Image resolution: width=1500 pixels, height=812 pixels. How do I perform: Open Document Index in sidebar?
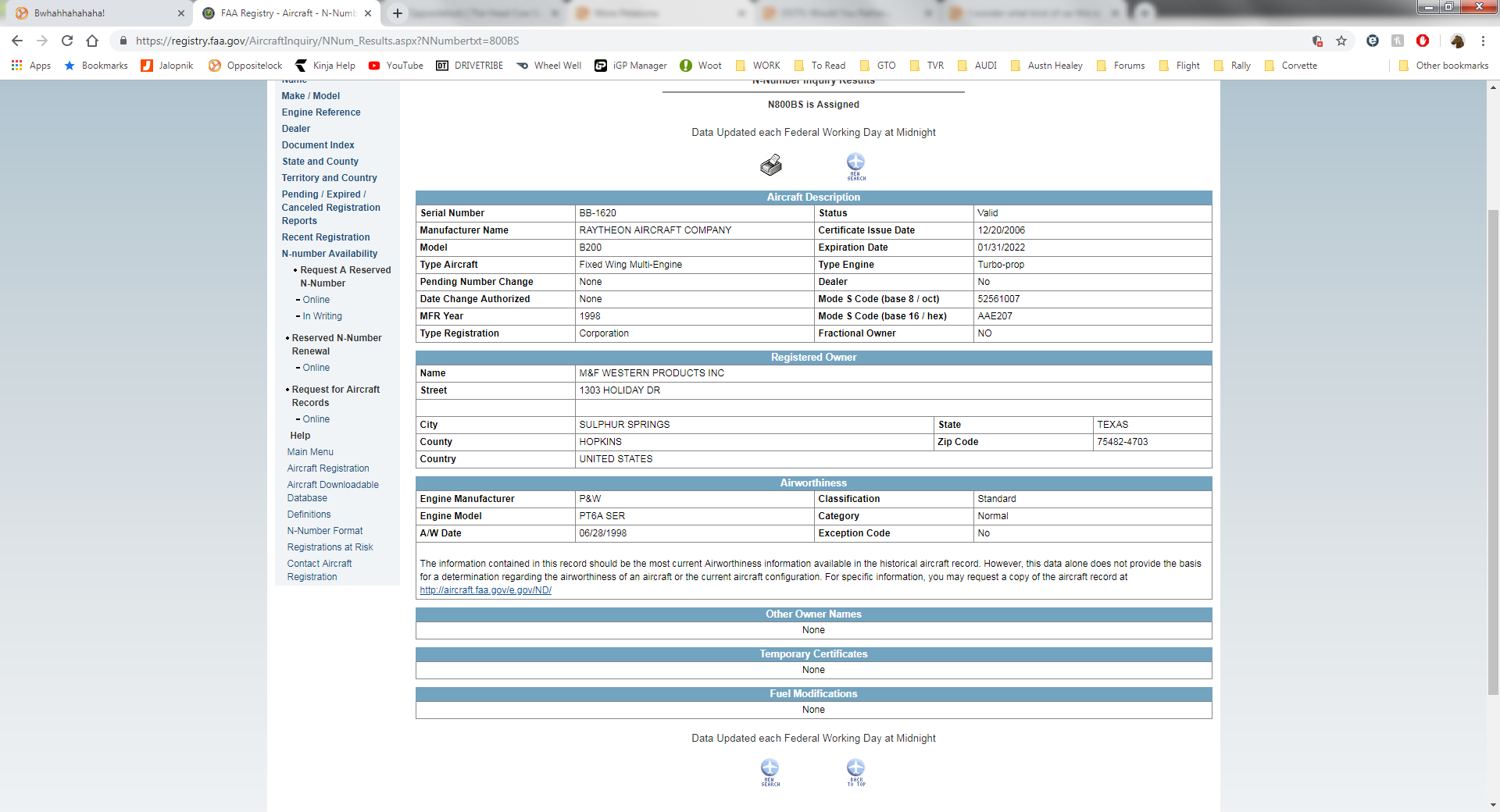point(318,145)
